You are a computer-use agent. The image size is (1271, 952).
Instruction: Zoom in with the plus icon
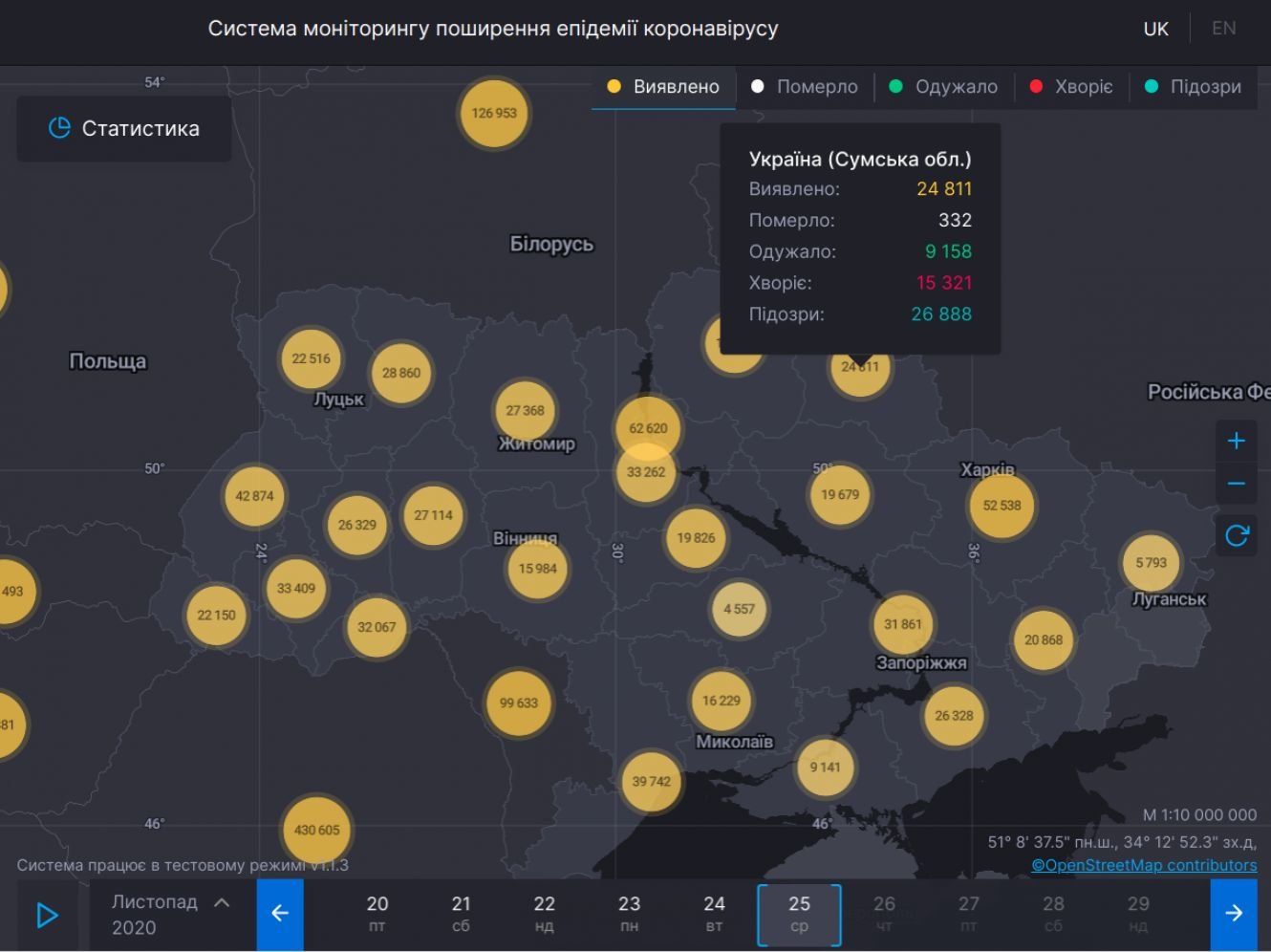[x=1236, y=441]
